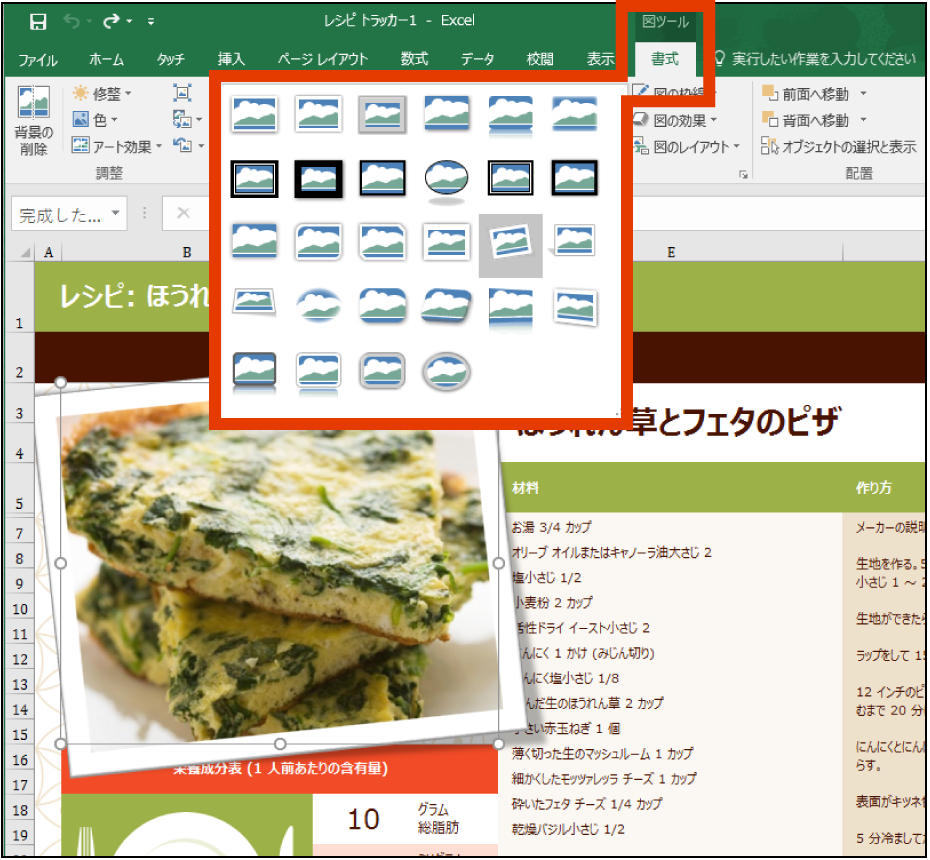Switch to the 校閲 tab
The image size is (930, 860).
click(540, 59)
